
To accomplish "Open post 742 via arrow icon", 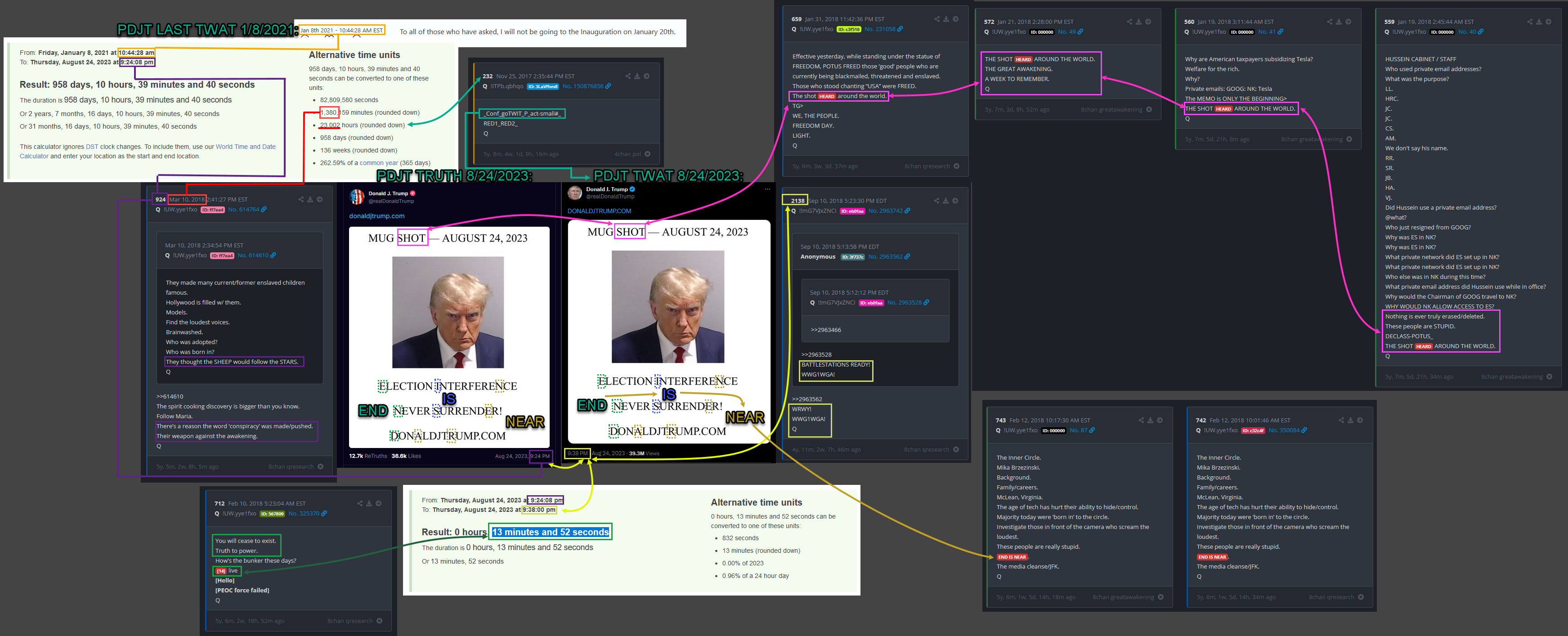I will tap(1360, 421).
